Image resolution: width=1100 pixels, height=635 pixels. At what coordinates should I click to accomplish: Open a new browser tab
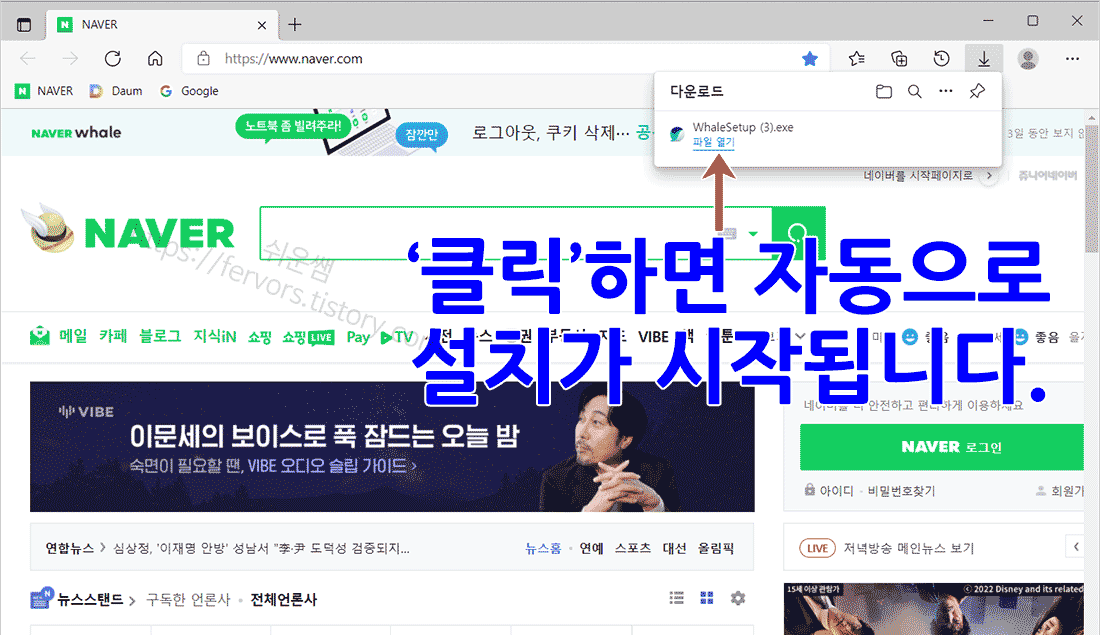295,25
